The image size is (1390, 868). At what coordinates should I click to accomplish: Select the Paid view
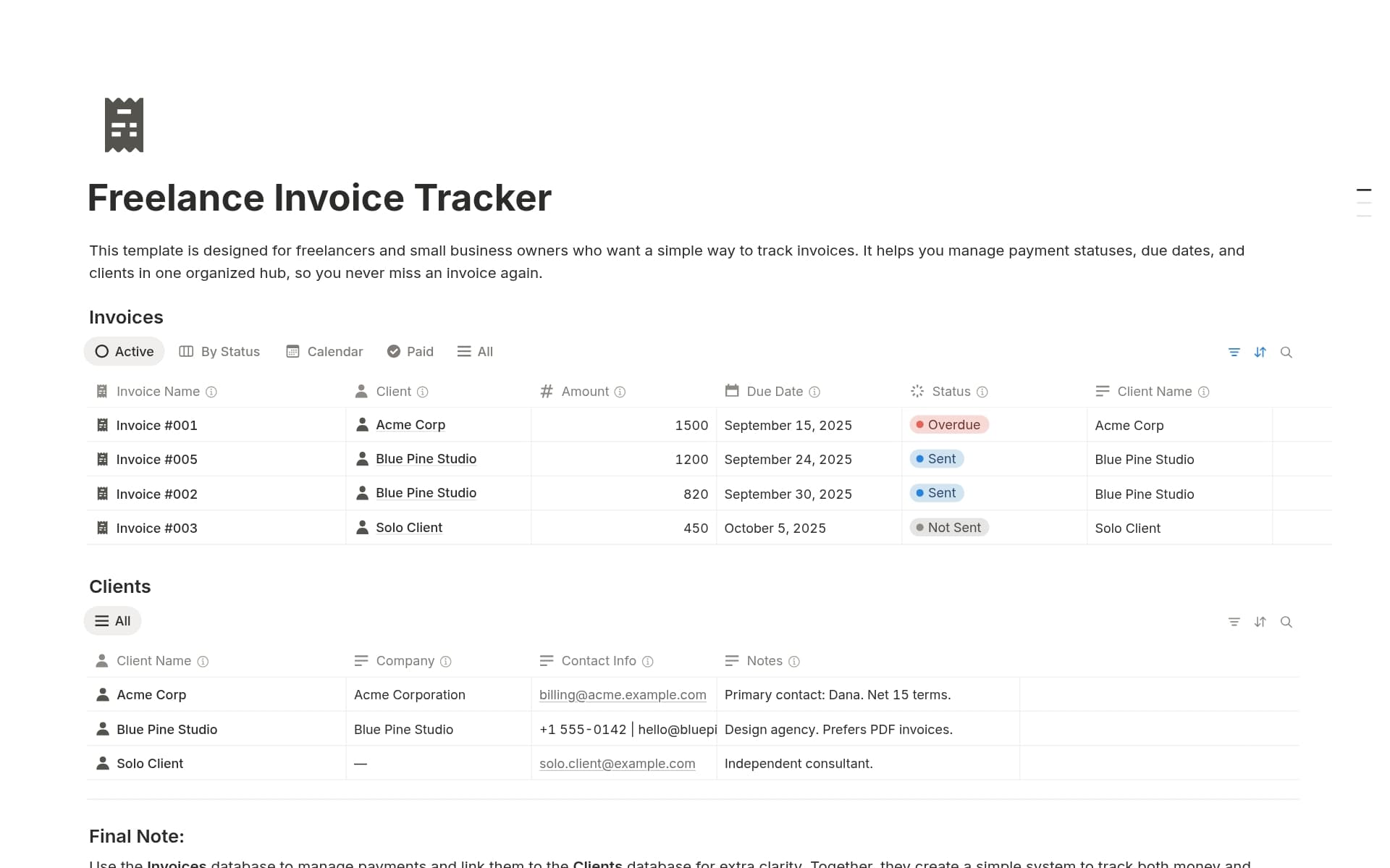point(410,351)
